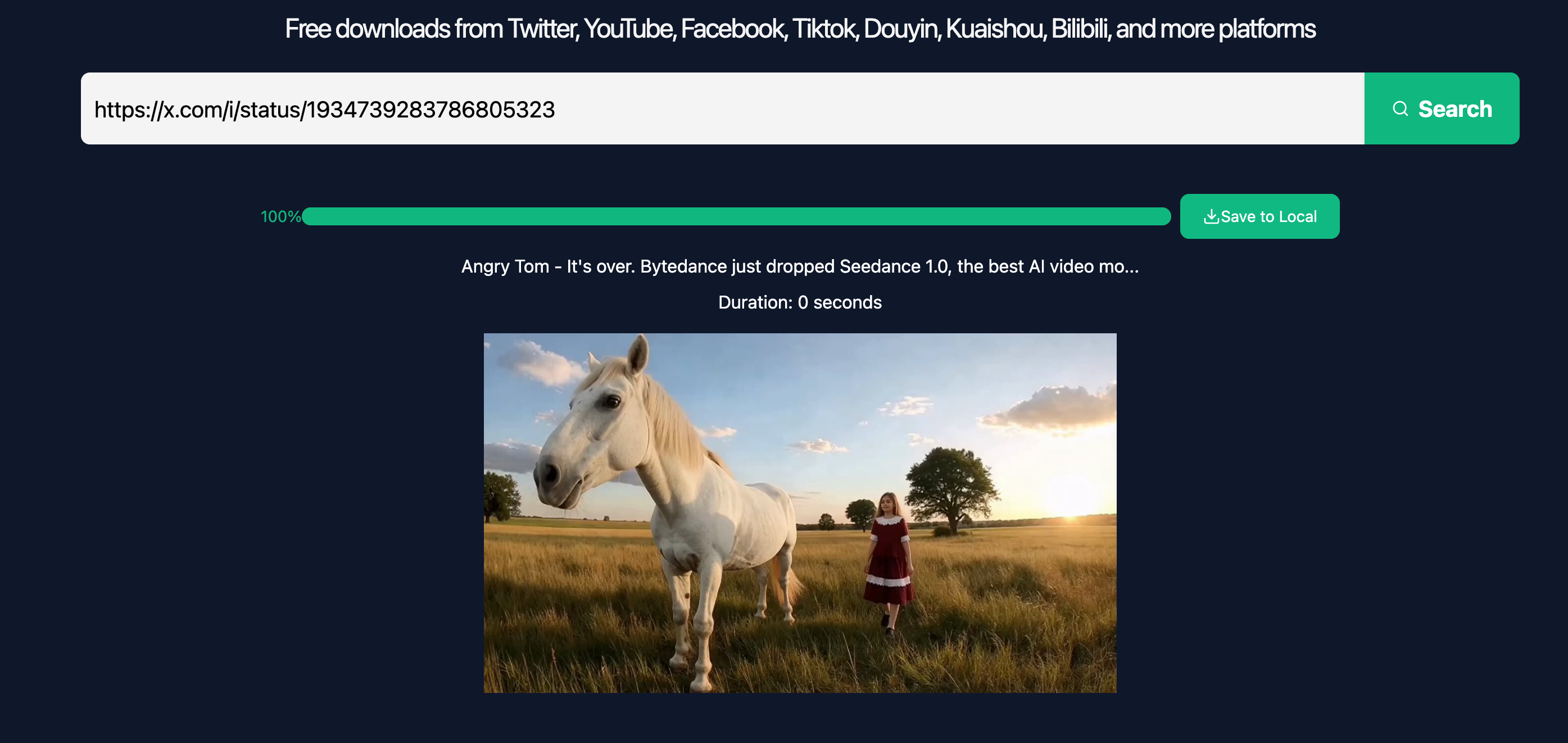This screenshot has width=1568, height=743.
Task: Click the word Bilibili in the heading
Action: point(1080,29)
